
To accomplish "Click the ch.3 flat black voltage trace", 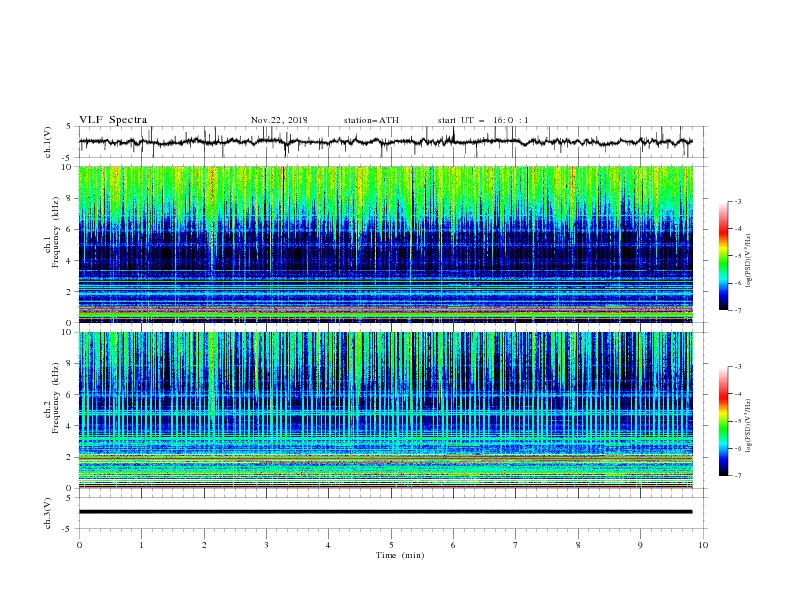I will click(x=386, y=512).
